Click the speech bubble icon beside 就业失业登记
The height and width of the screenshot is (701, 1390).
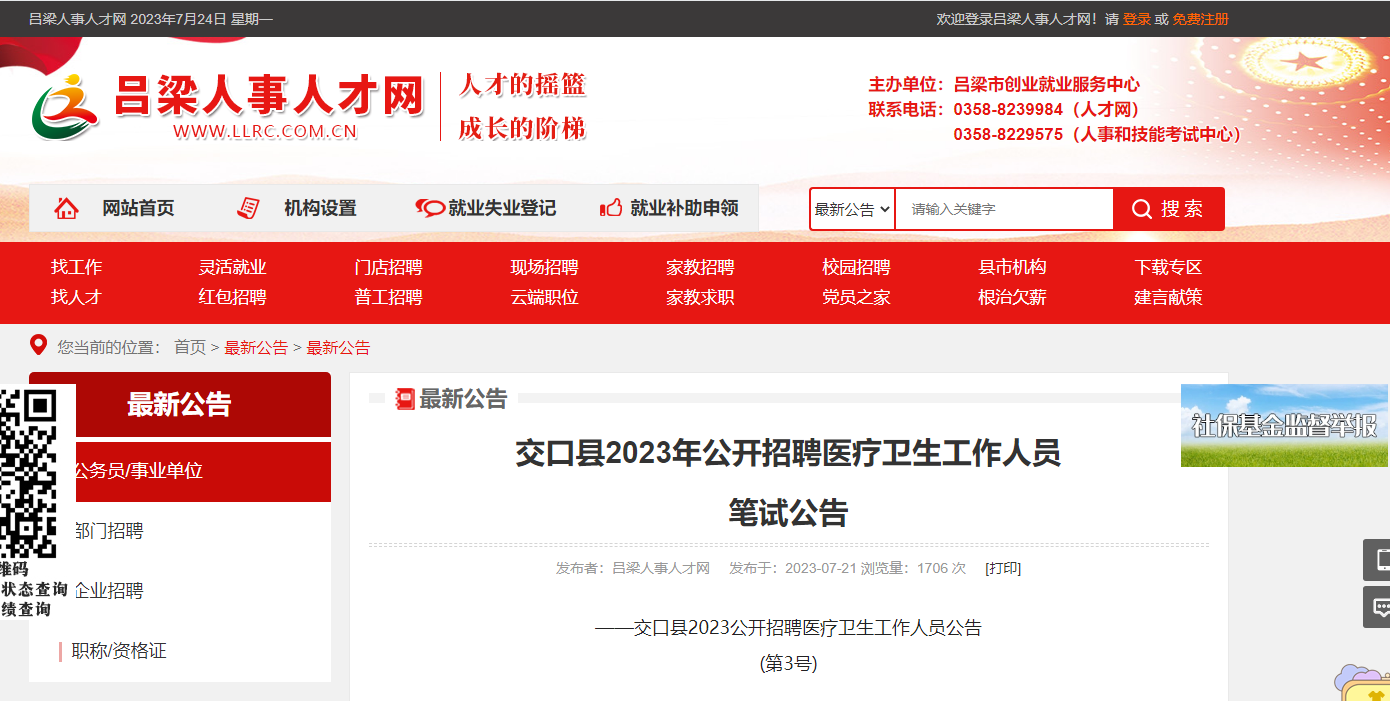430,208
